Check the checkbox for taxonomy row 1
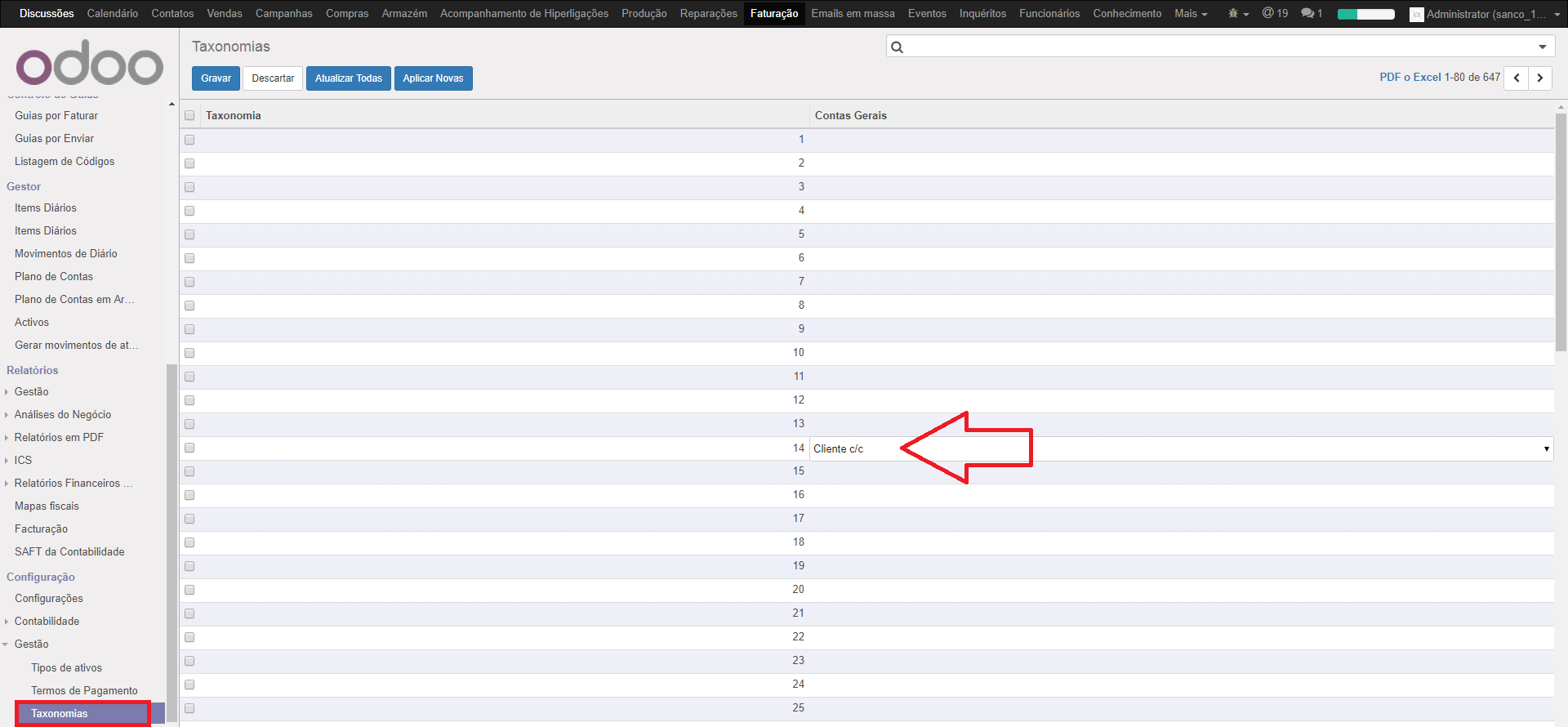Screen dimensions: 1568x727 point(189,140)
